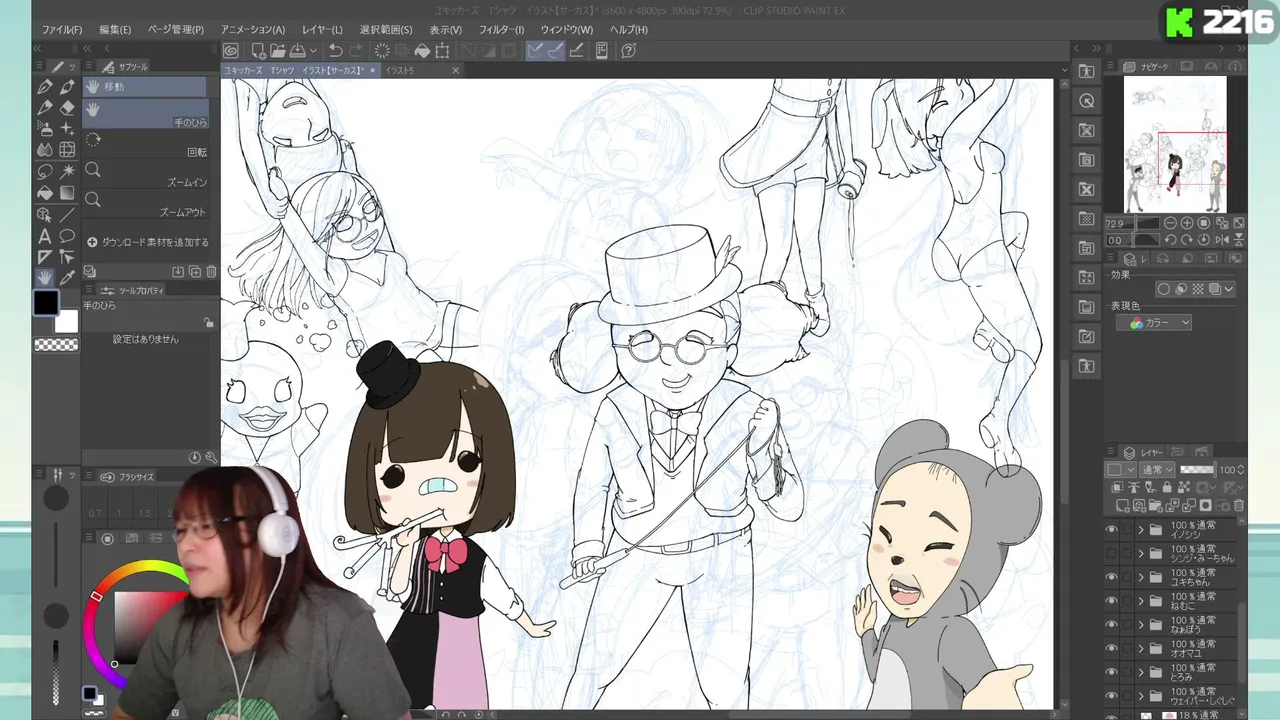Show the シンジ・みーちゃん layer folder
Image resolution: width=1280 pixels, height=720 pixels.
pos(1111,553)
